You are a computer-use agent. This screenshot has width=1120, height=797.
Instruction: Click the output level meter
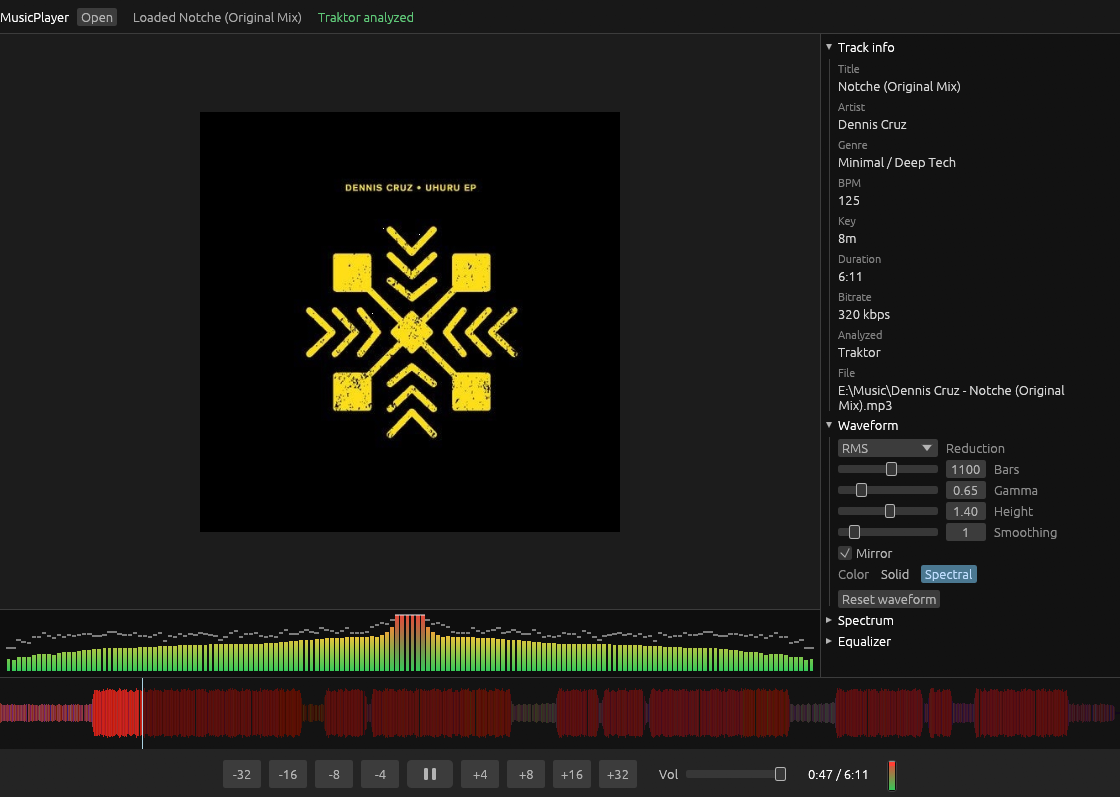(x=891, y=776)
